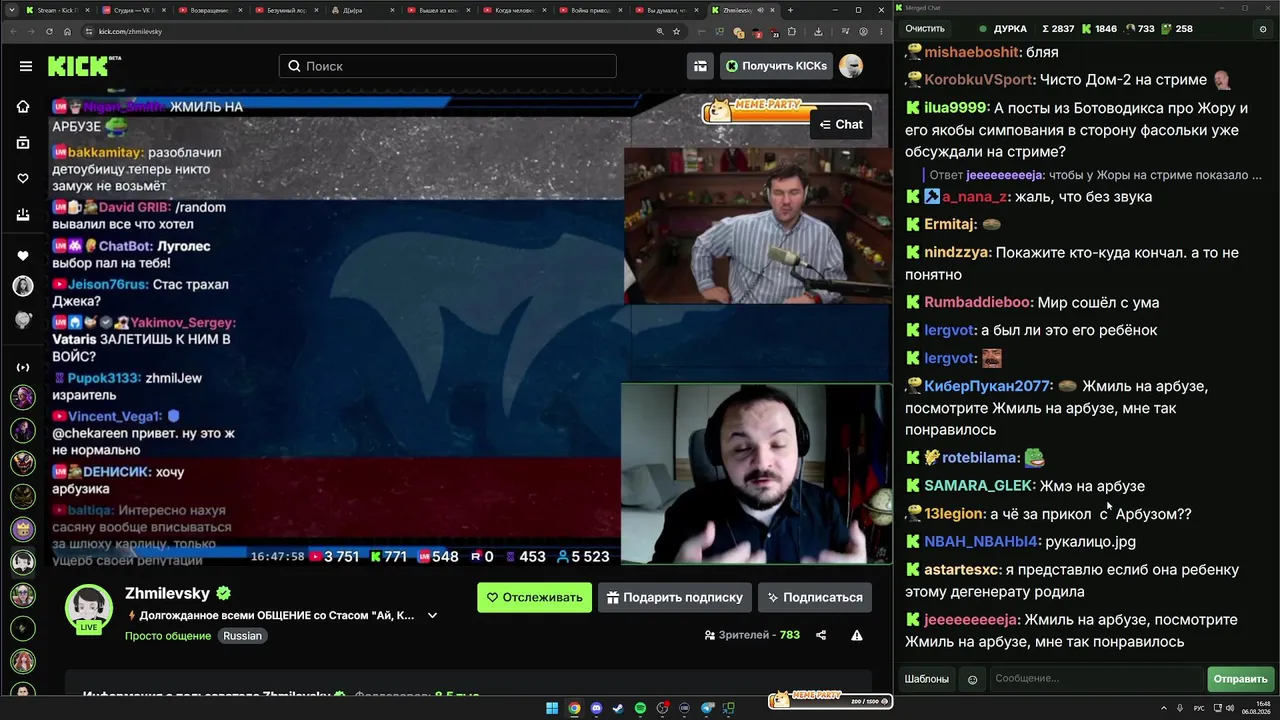The image size is (1280, 720).
Task: Report the stream with warning icon
Action: pyautogui.click(x=857, y=635)
